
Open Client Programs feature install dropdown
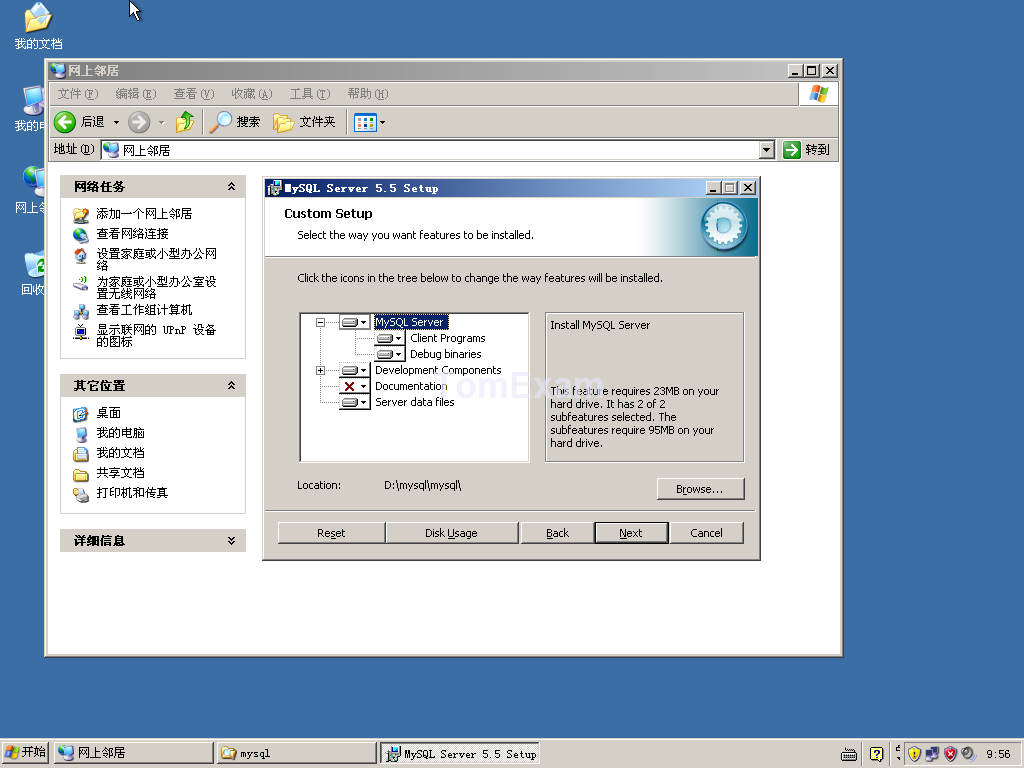tap(390, 338)
